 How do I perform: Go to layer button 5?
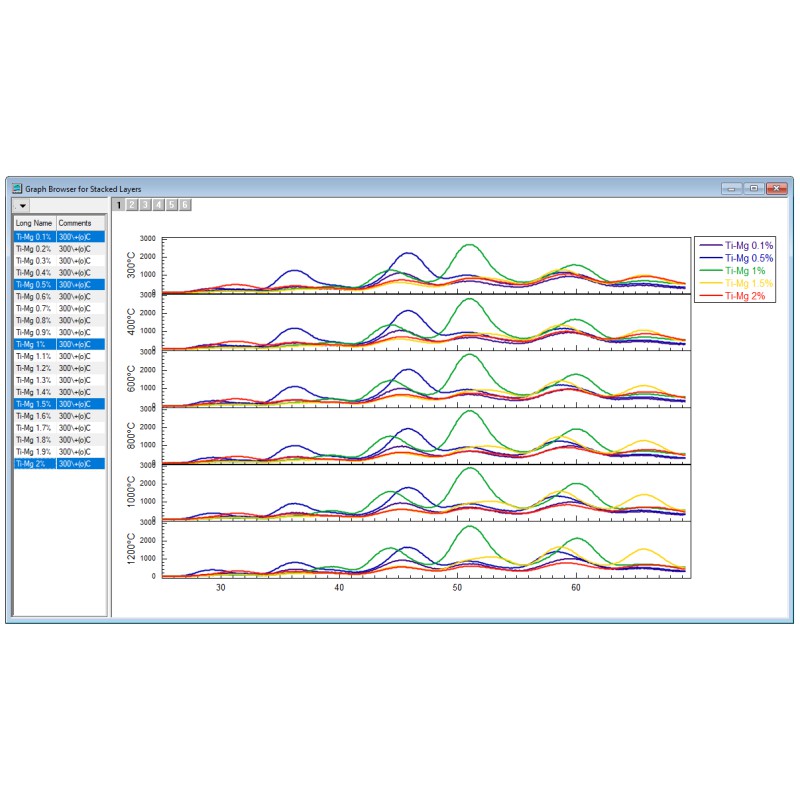[x=171, y=205]
